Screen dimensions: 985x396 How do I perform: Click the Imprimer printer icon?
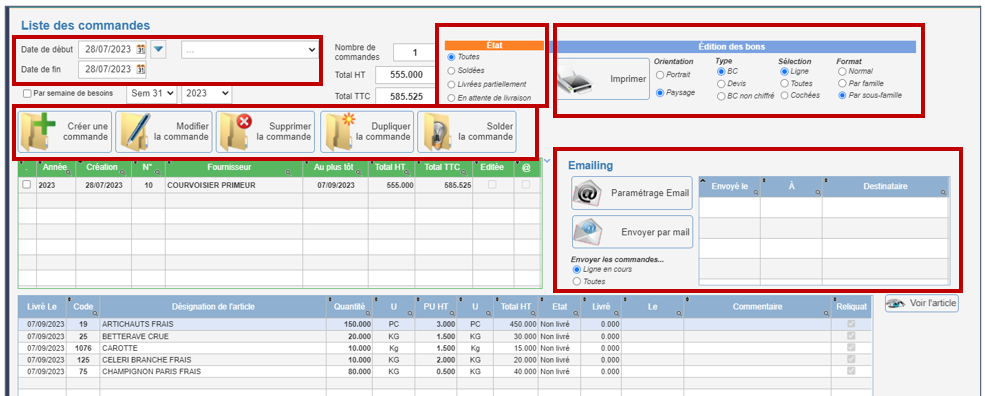[575, 80]
